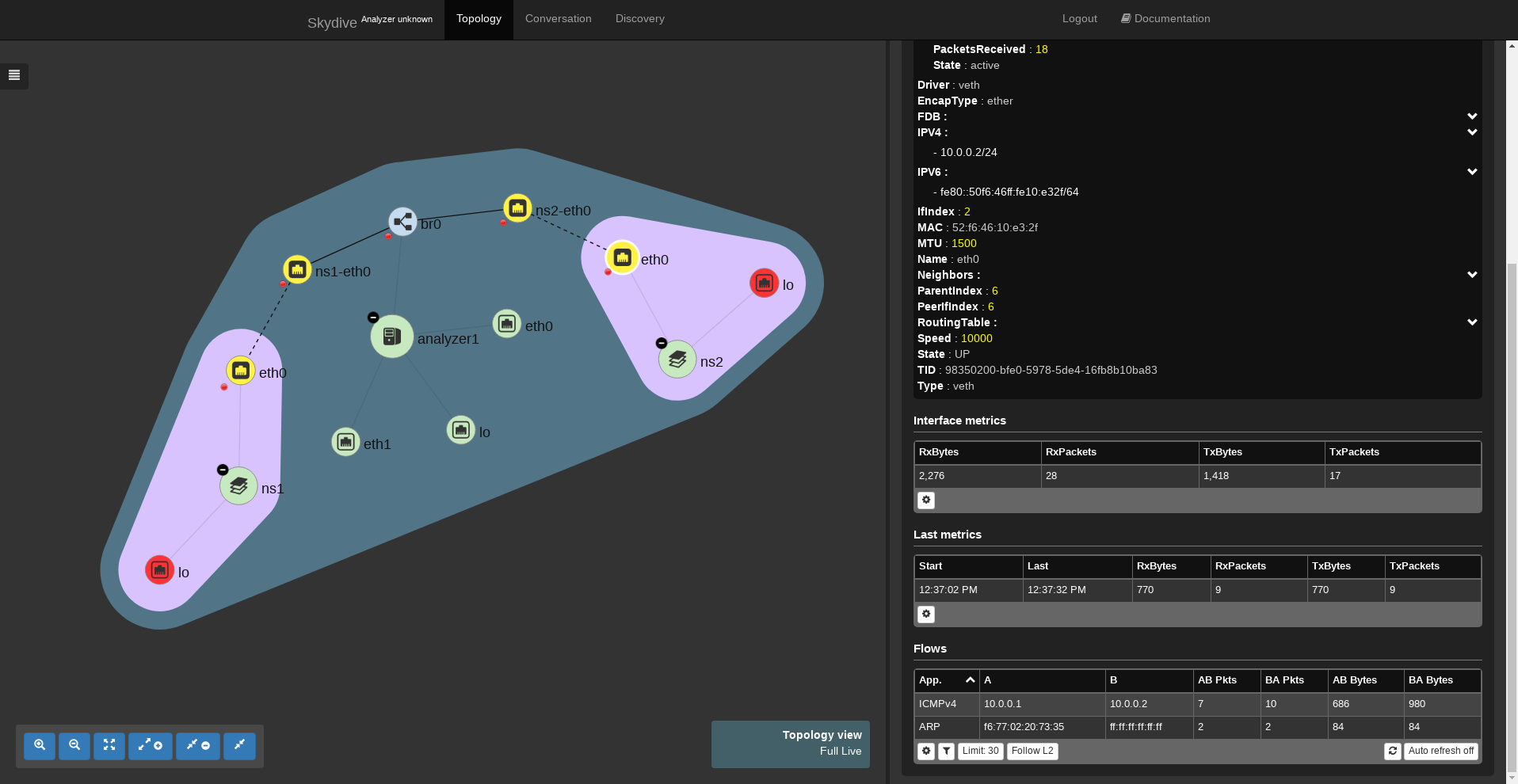The width and height of the screenshot is (1518, 784).
Task: Click the IPv4 address 10.0.0.2/24
Action: pos(968,152)
